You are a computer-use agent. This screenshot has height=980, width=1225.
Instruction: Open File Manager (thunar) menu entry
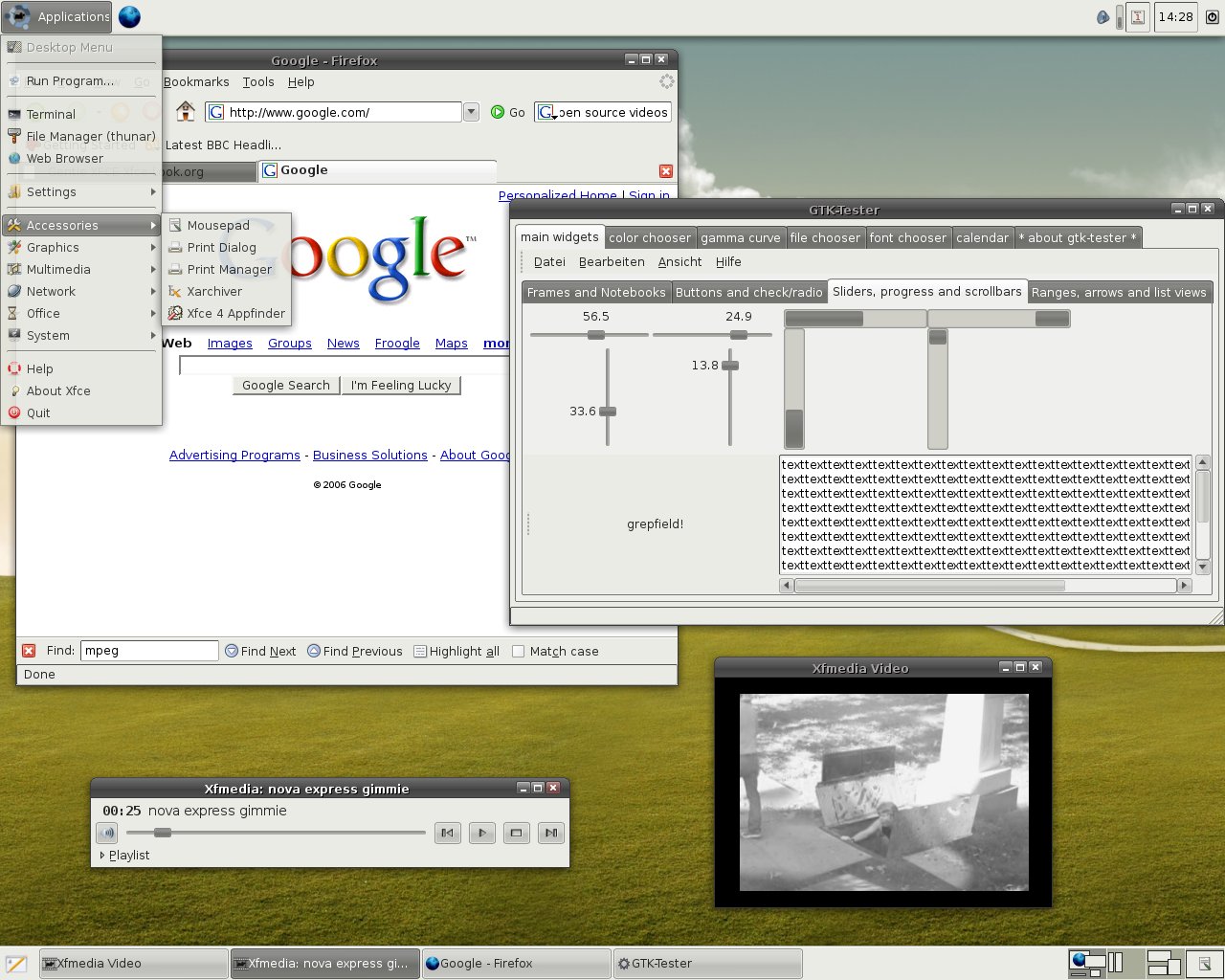pyautogui.click(x=81, y=136)
